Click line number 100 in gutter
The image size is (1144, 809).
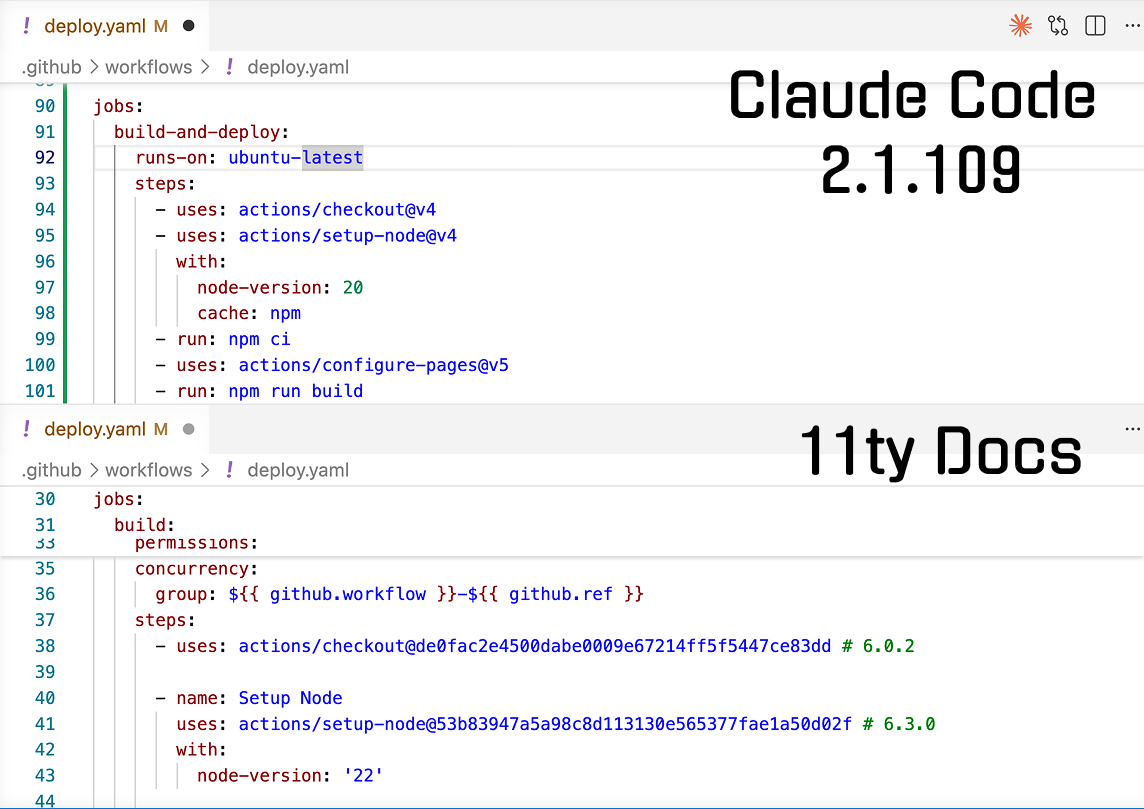click(39, 365)
